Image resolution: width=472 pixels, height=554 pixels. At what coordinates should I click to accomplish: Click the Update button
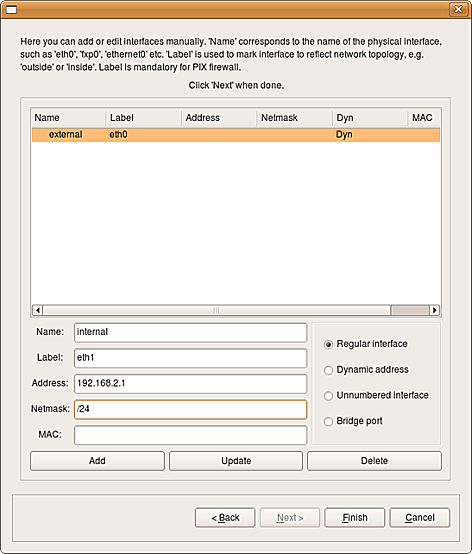point(236,461)
